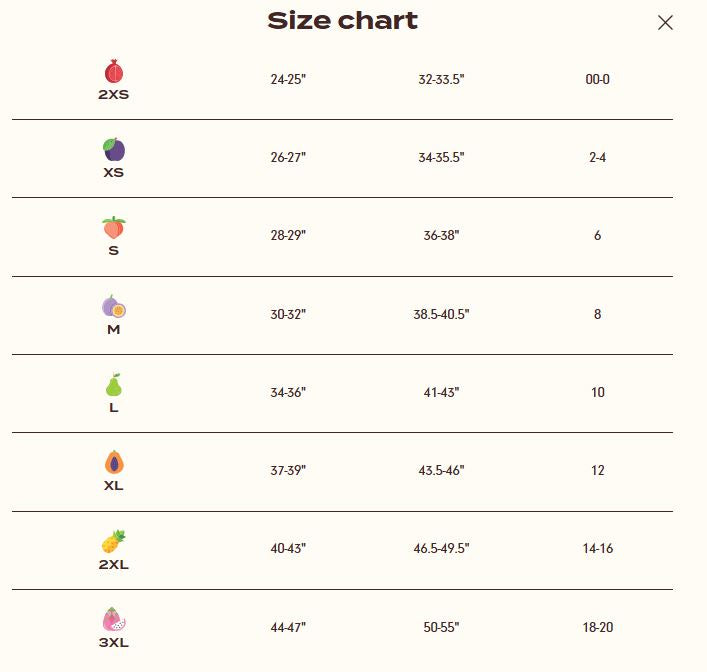Click the 18-20 size value for 3XL

click(598, 627)
